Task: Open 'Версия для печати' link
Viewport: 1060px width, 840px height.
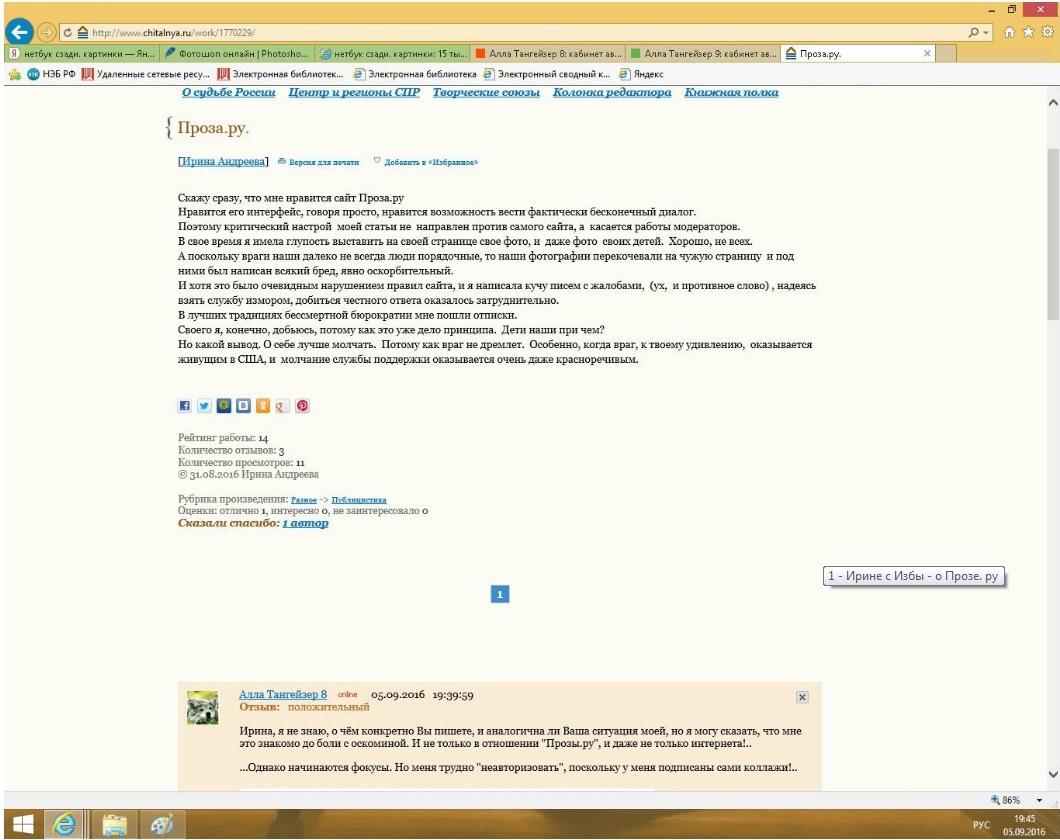Action: [x=324, y=162]
